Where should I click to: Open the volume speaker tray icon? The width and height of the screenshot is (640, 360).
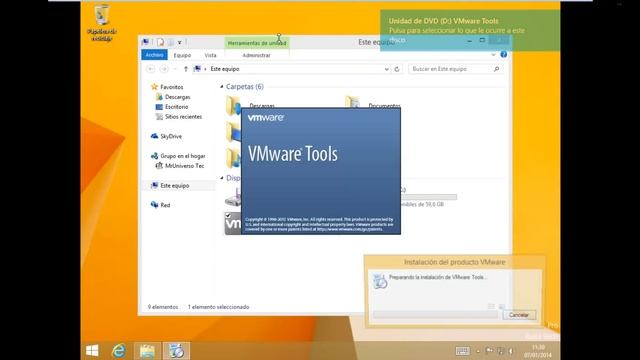[511, 351]
